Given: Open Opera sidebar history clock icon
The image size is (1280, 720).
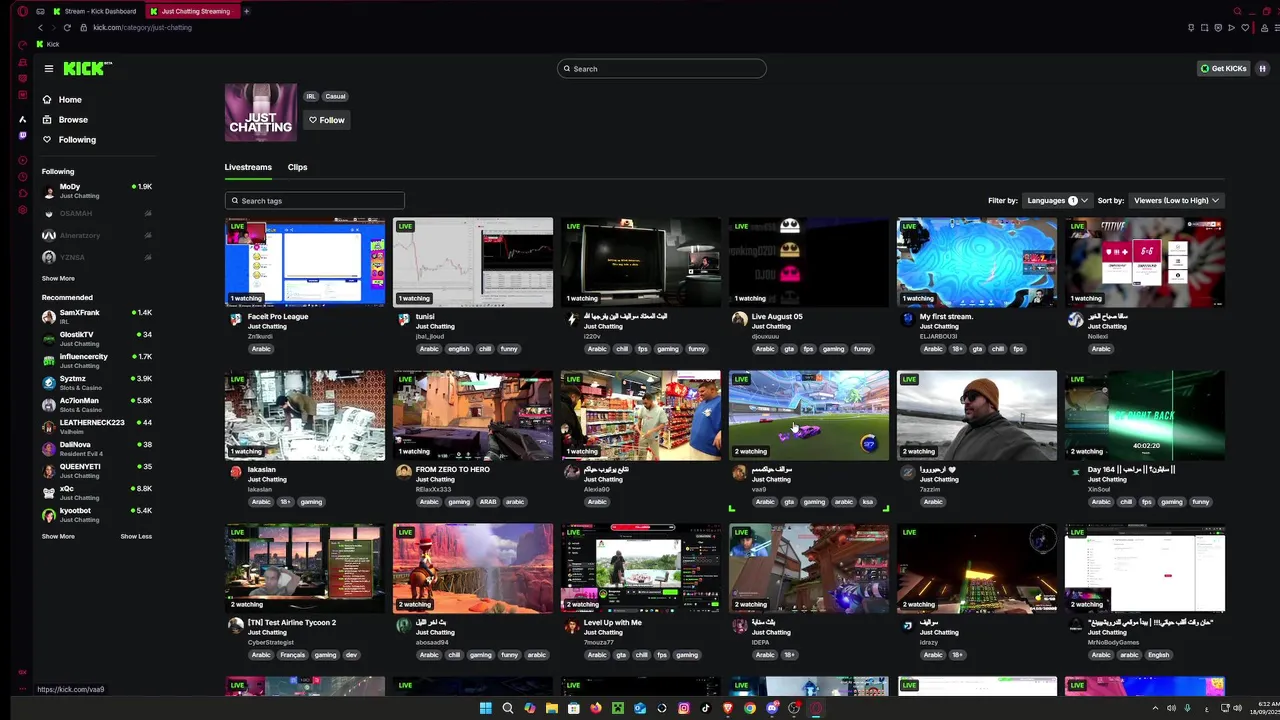Looking at the screenshot, I should pyautogui.click(x=23, y=178).
